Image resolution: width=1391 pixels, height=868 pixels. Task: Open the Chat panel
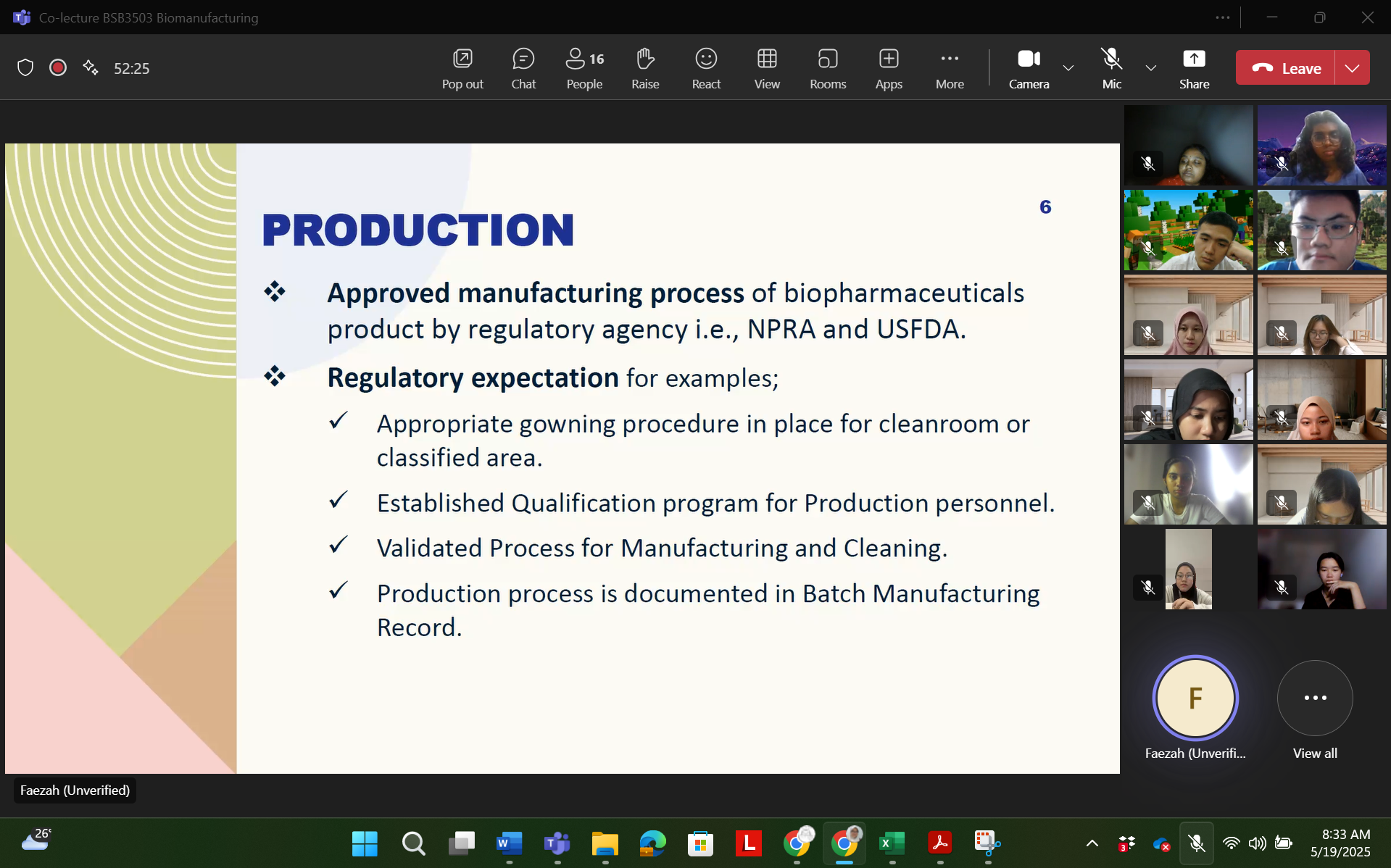tap(523, 68)
